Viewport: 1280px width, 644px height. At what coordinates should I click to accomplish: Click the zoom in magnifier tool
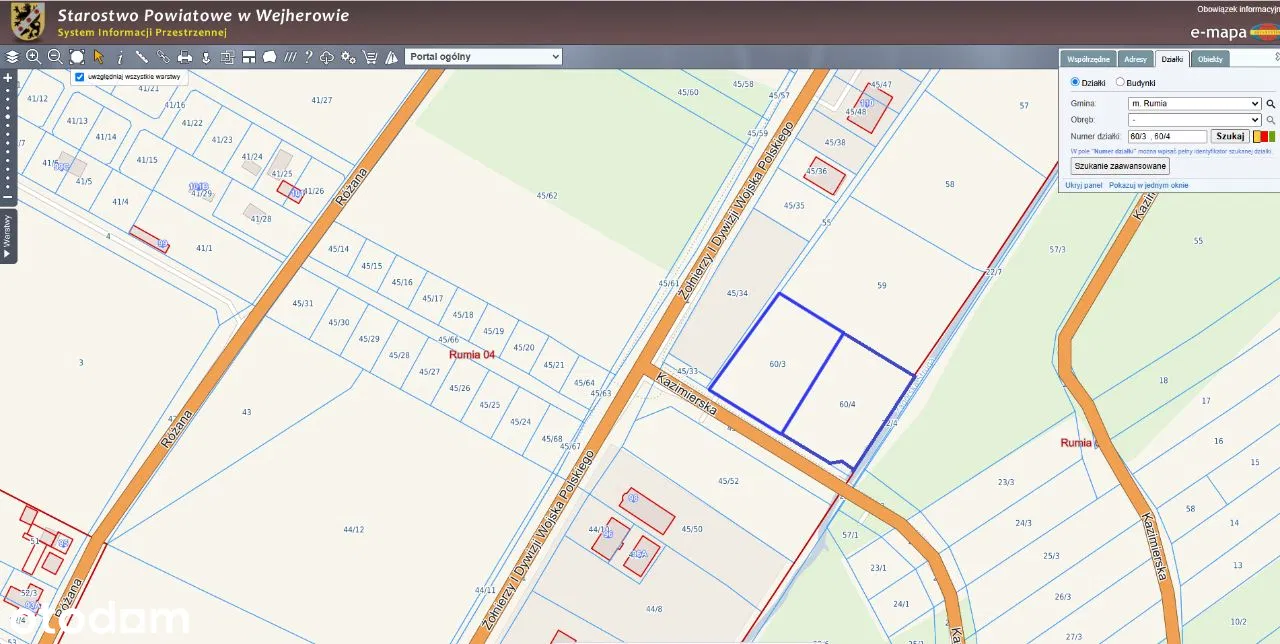point(34,57)
